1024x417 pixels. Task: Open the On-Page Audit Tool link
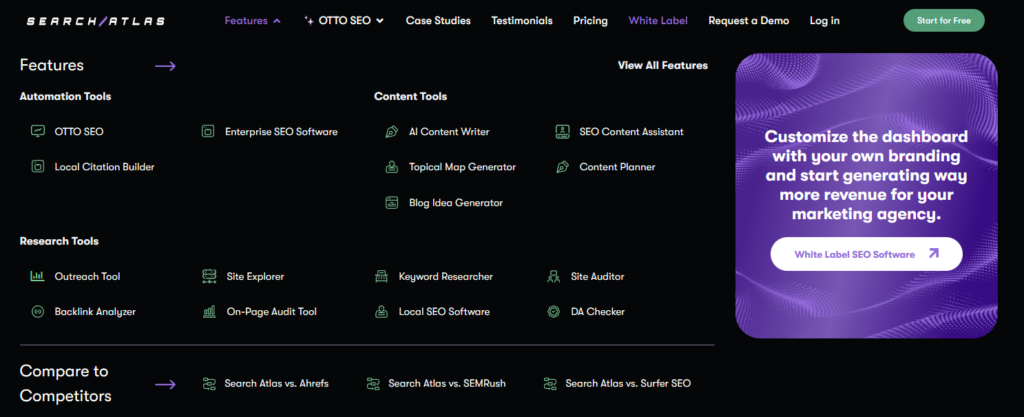coord(272,311)
